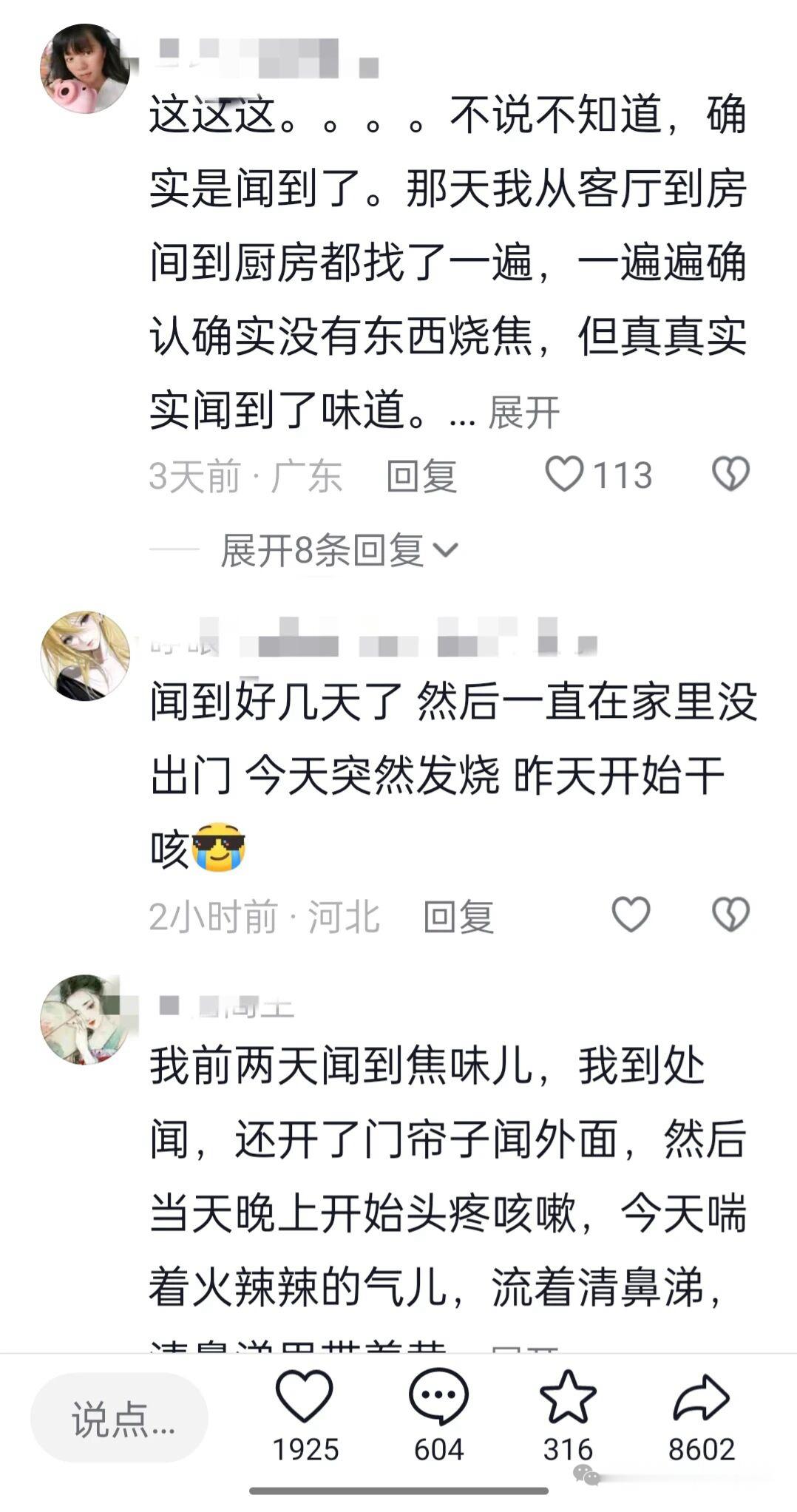Screen dimensions: 797x1512
Task: Reply to the Hebei comment
Action: coord(458,917)
